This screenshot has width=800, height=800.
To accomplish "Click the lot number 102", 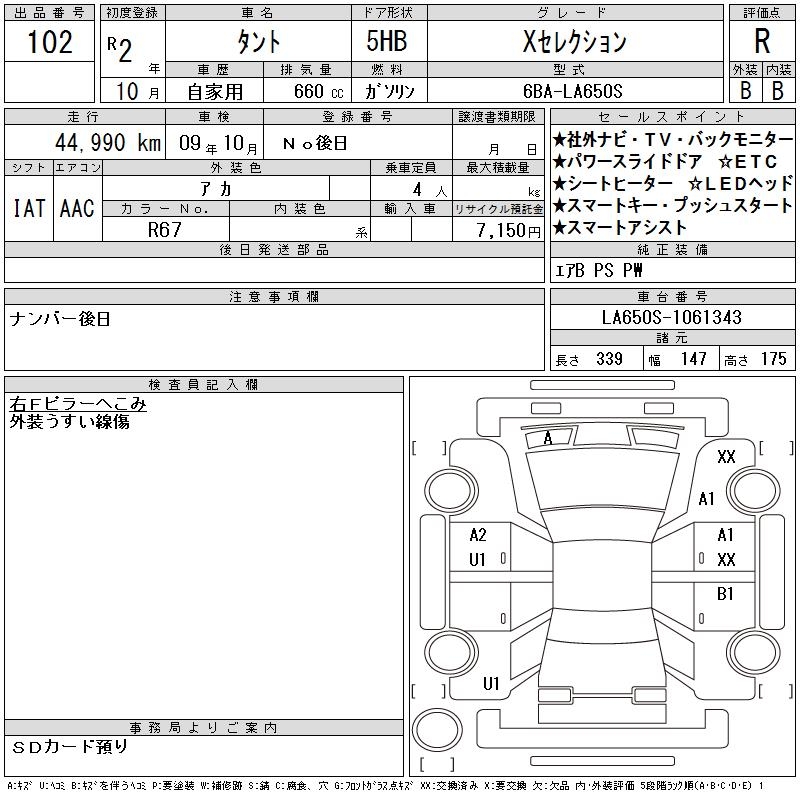I will 50,41.
